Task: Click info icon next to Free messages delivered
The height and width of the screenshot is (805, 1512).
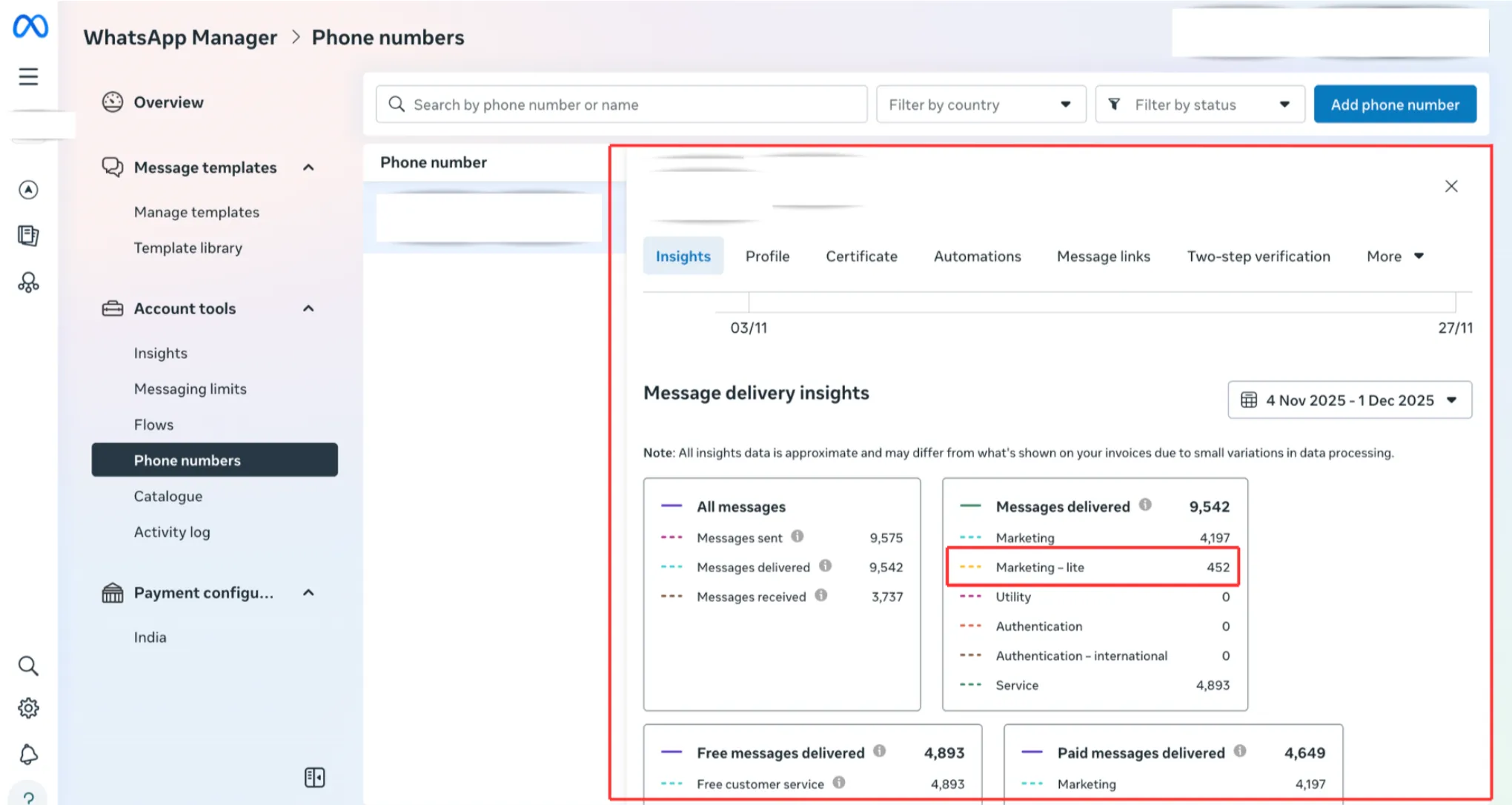Action: [x=879, y=751]
